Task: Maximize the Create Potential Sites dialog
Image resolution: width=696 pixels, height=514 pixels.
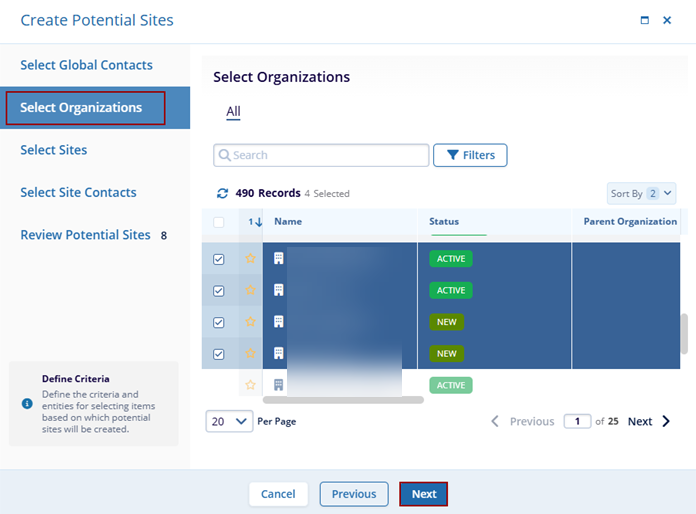Action: click(644, 20)
